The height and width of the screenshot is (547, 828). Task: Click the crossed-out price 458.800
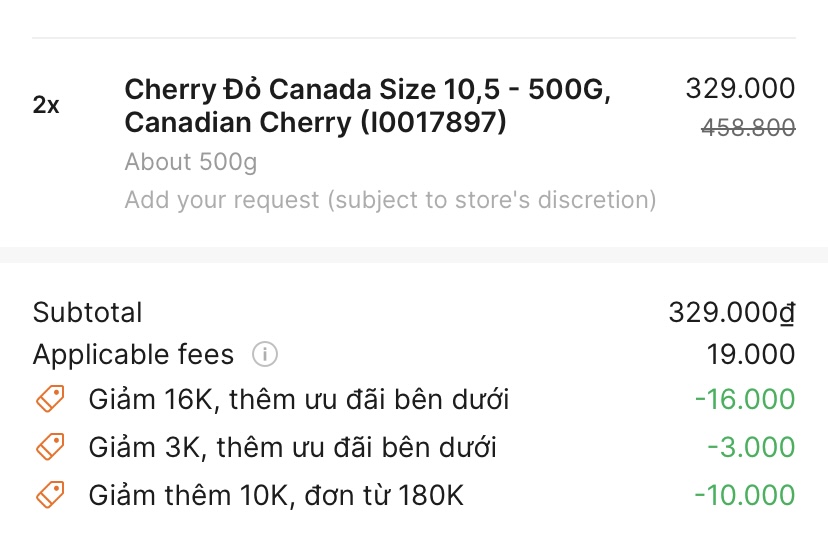[x=749, y=128]
